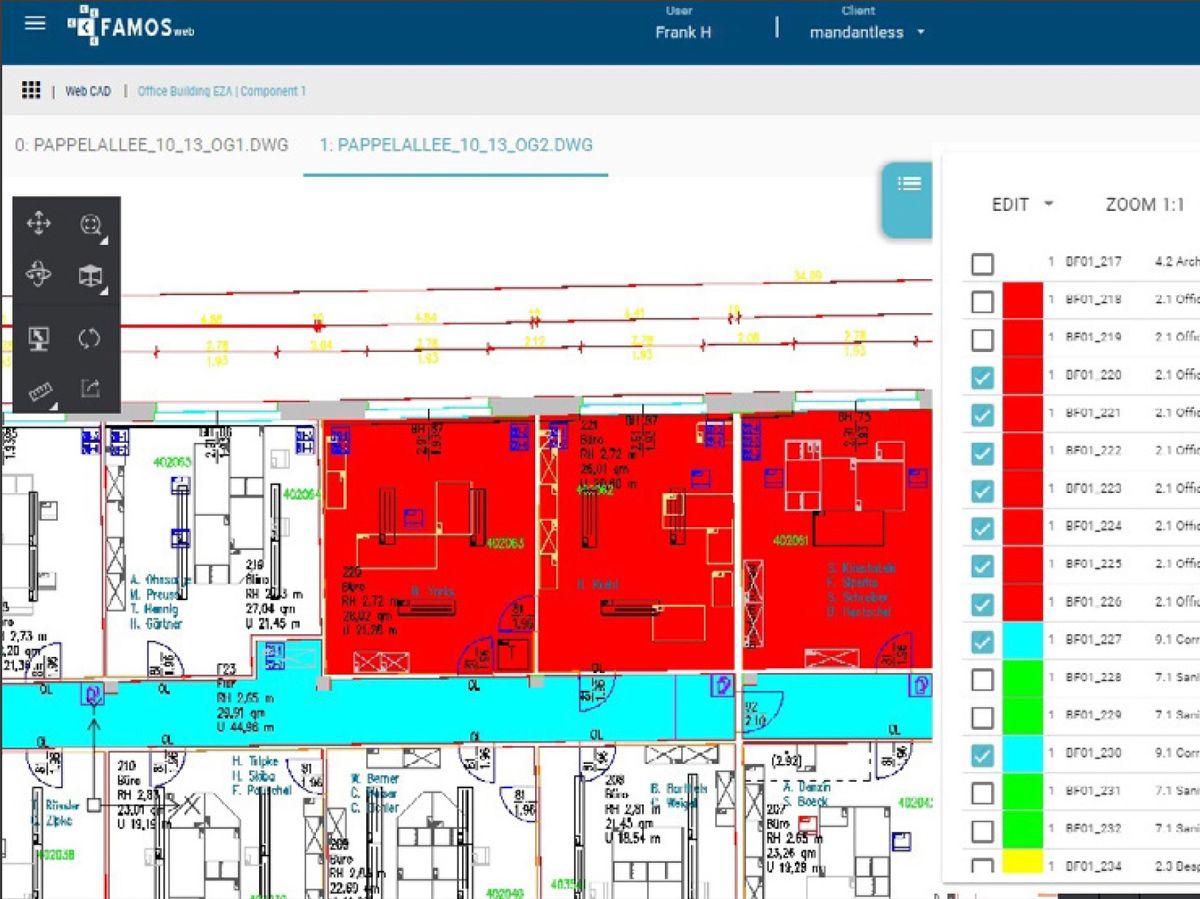This screenshot has height=899, width=1200.
Task: Click the Web CAD breadcrumb entry
Action: pyautogui.click(x=88, y=90)
